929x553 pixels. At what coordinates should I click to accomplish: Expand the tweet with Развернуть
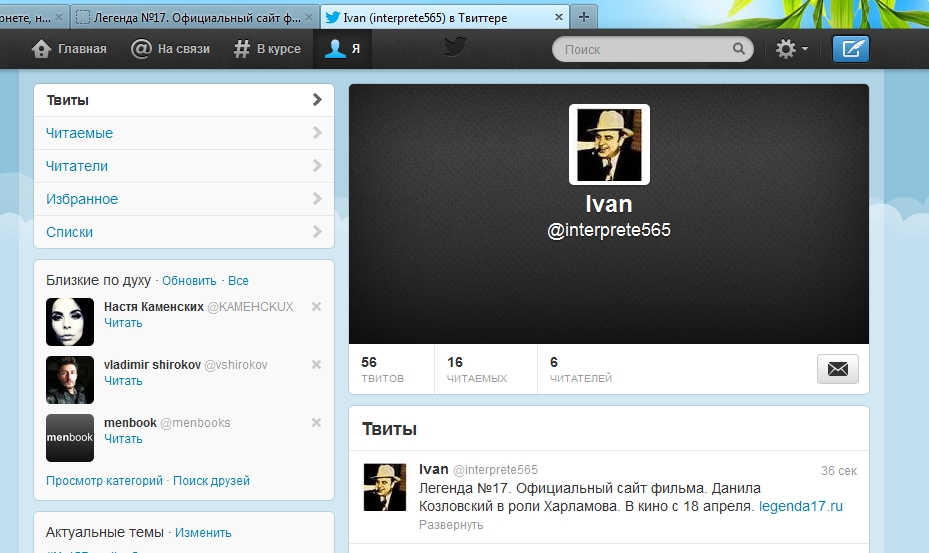[x=451, y=525]
